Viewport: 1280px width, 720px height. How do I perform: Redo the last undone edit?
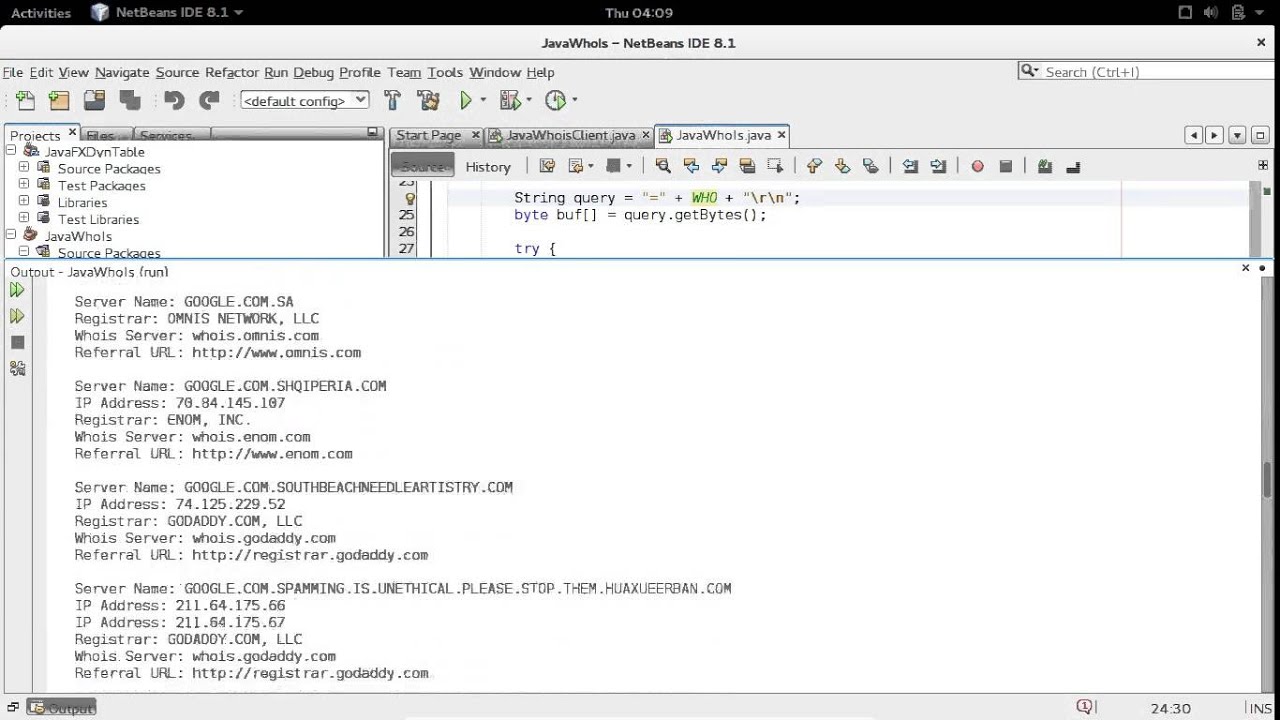209,100
